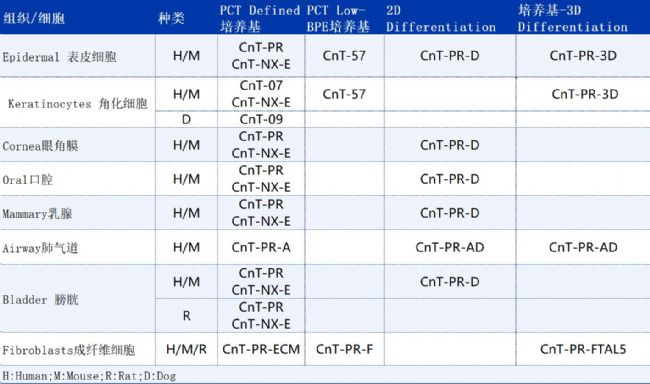Click the 种类 column header
Viewport: 650px width, 384px height.
171,18
